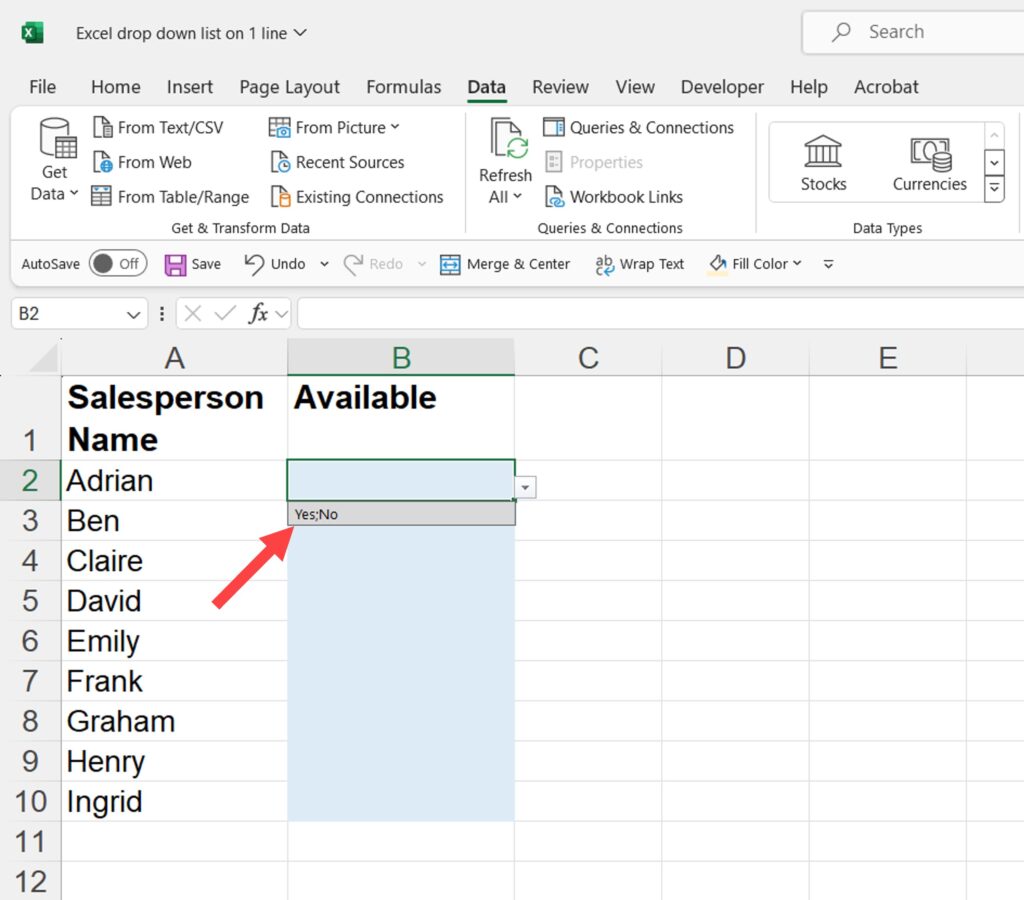Select the Available header cell
Viewport: 1024px width, 900px height.
coord(401,418)
